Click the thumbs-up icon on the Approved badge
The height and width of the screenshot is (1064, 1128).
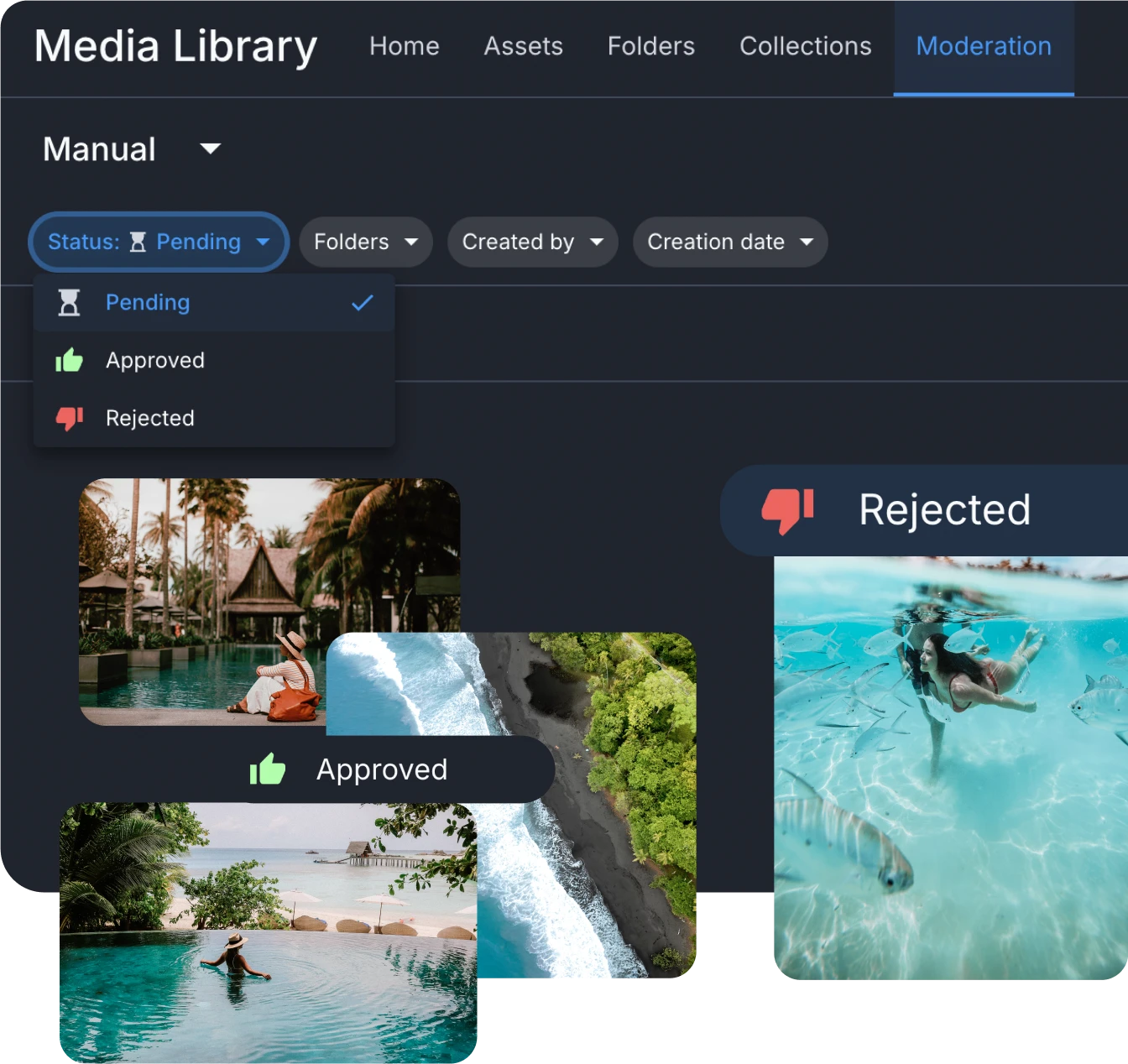(268, 769)
